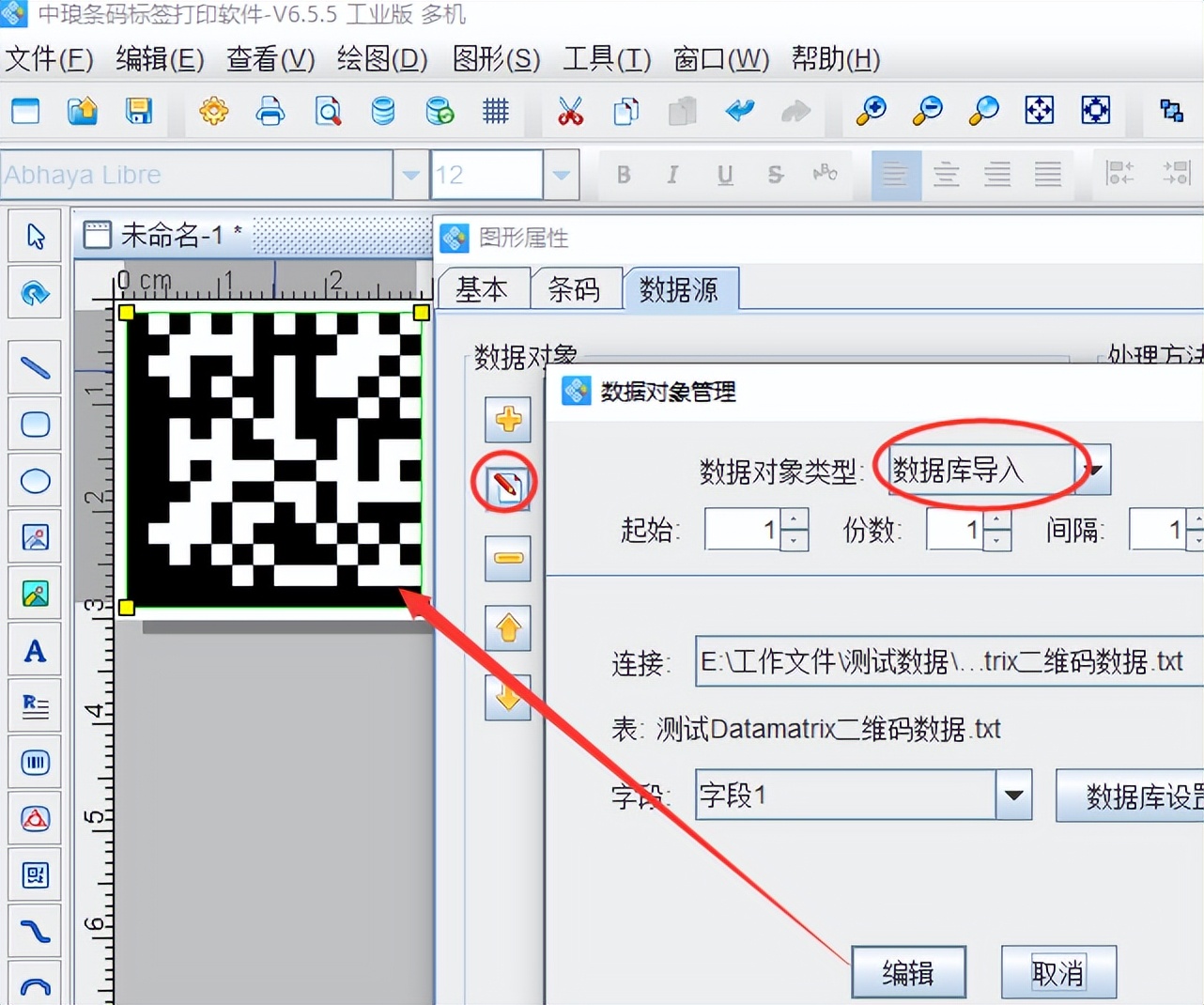Click the 连接 file path field
The image size is (1204, 1005).
(x=949, y=661)
